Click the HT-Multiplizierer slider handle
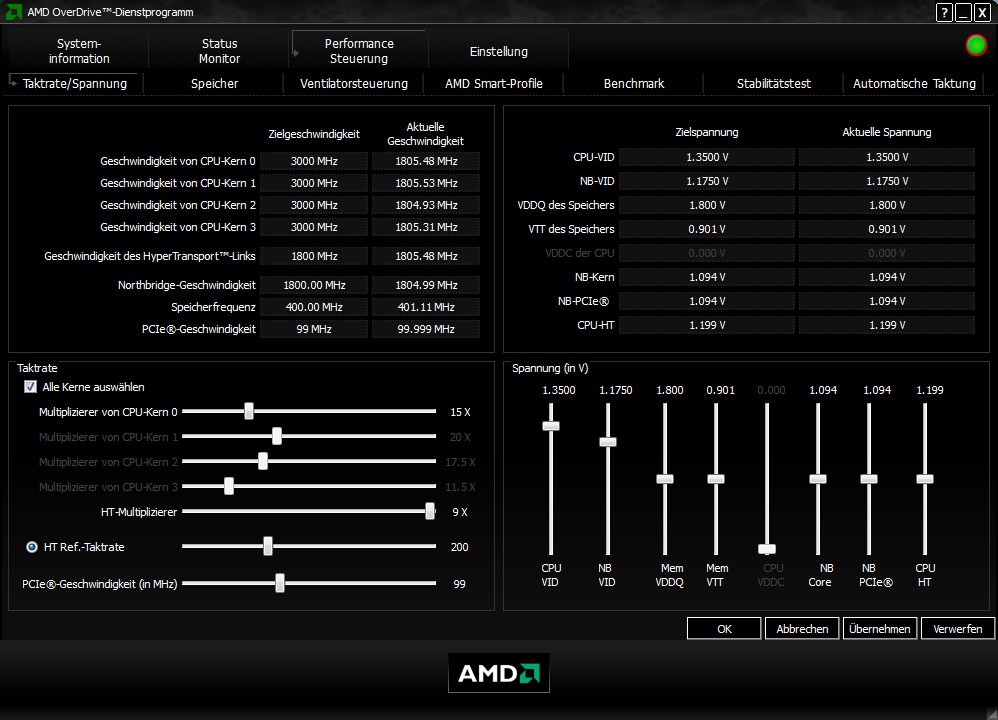The height and width of the screenshot is (720, 998). pyautogui.click(x=430, y=511)
